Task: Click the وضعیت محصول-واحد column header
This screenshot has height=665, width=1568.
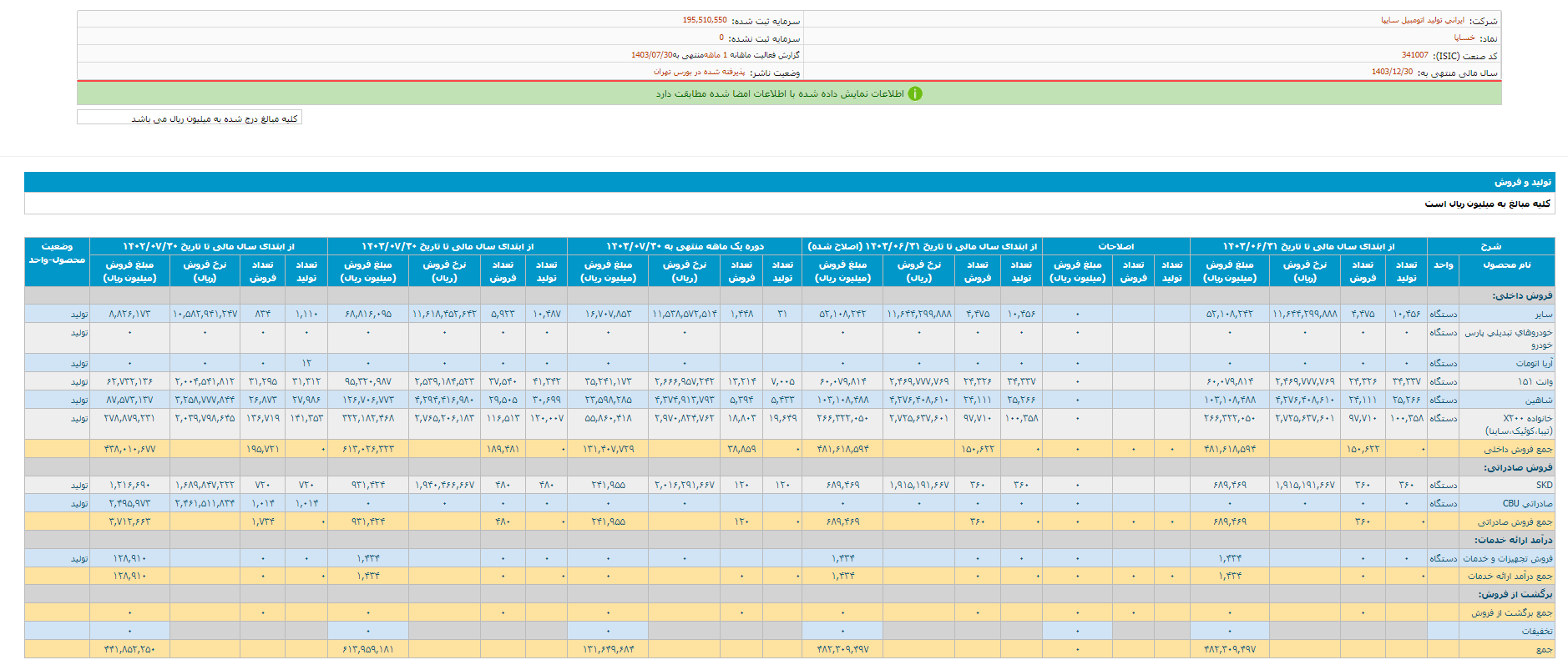Action: click(x=57, y=253)
